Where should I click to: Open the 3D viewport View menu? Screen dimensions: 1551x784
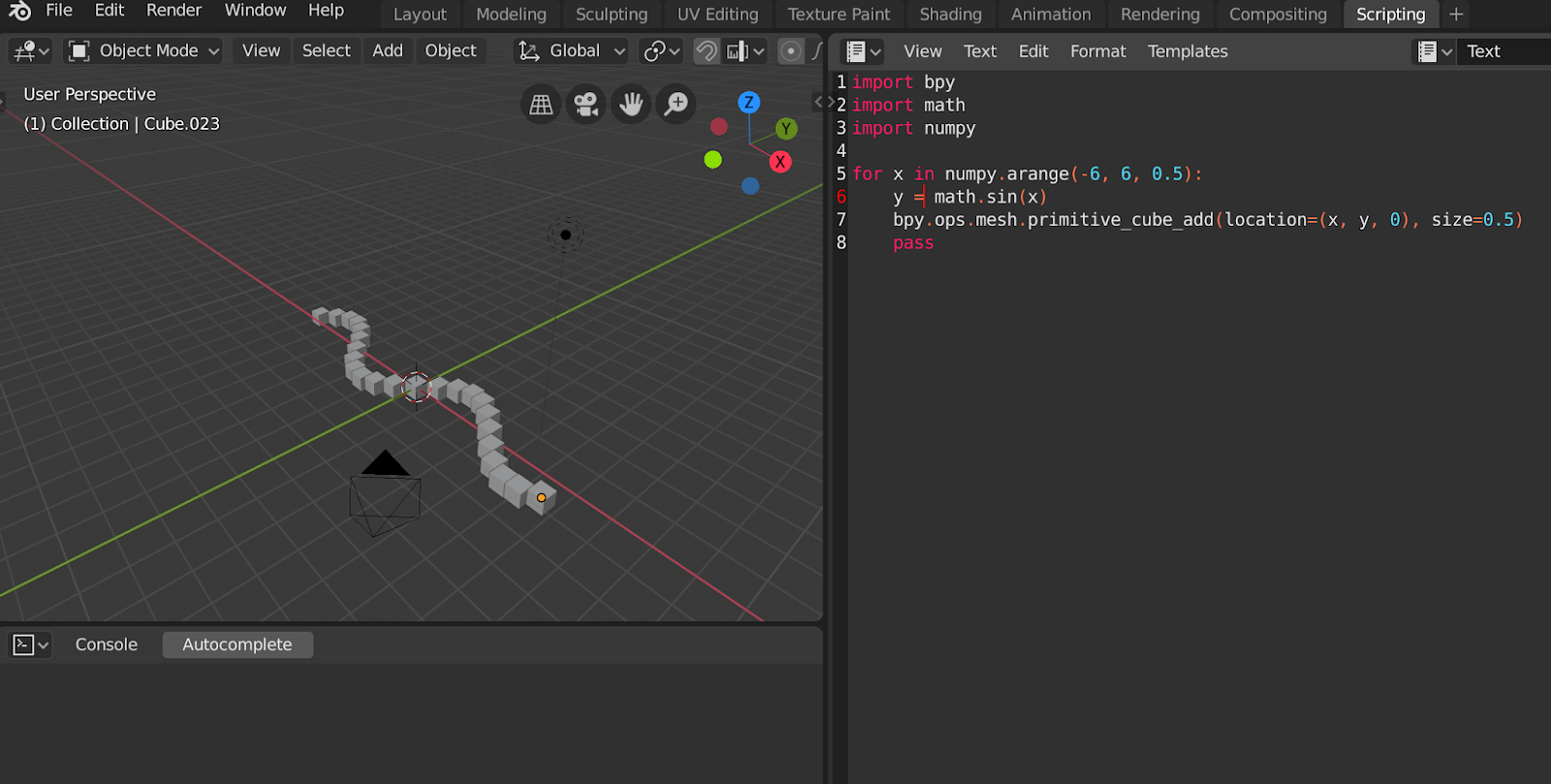[261, 51]
